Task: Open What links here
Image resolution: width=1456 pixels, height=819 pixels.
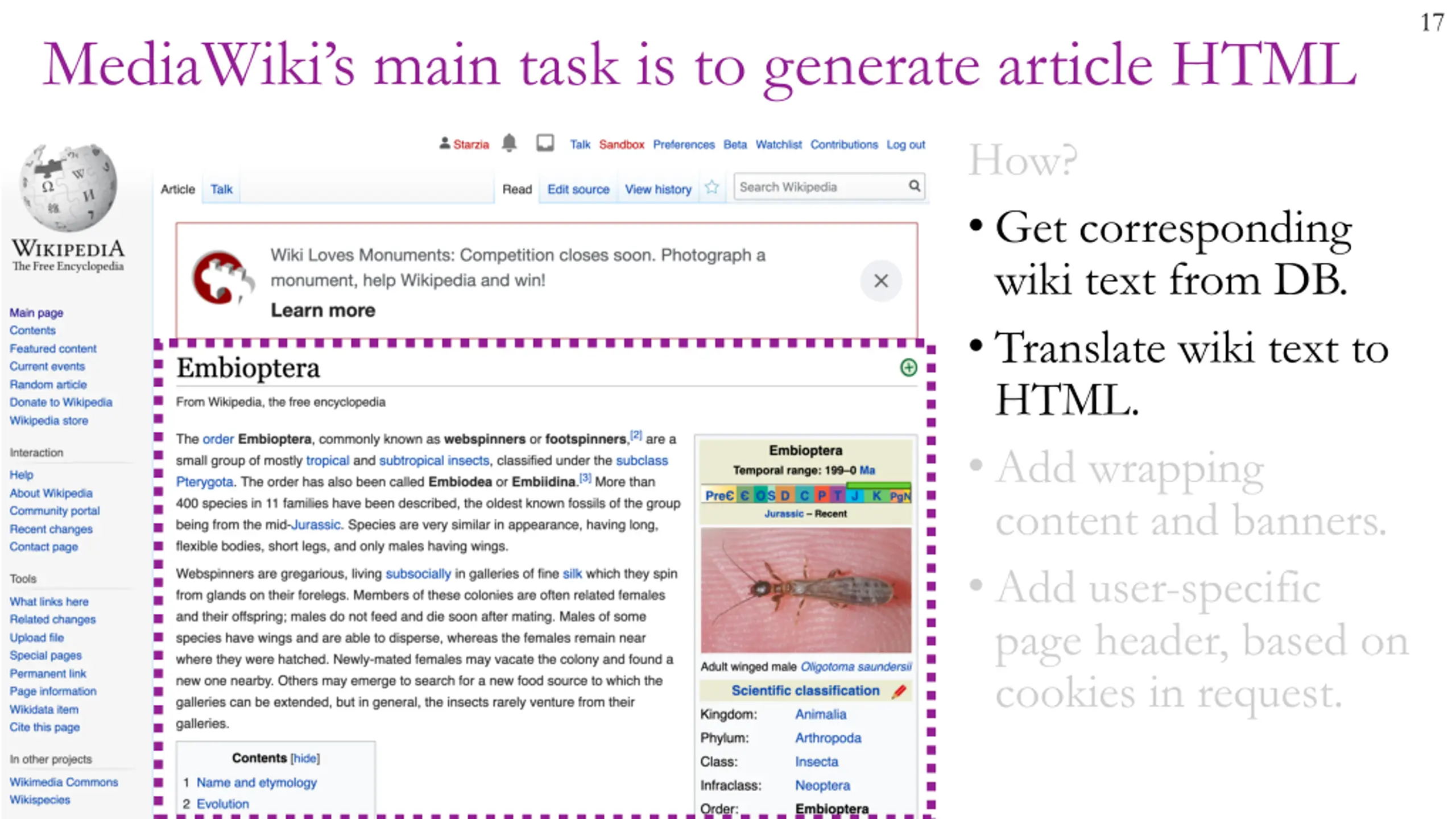Action: (x=49, y=602)
